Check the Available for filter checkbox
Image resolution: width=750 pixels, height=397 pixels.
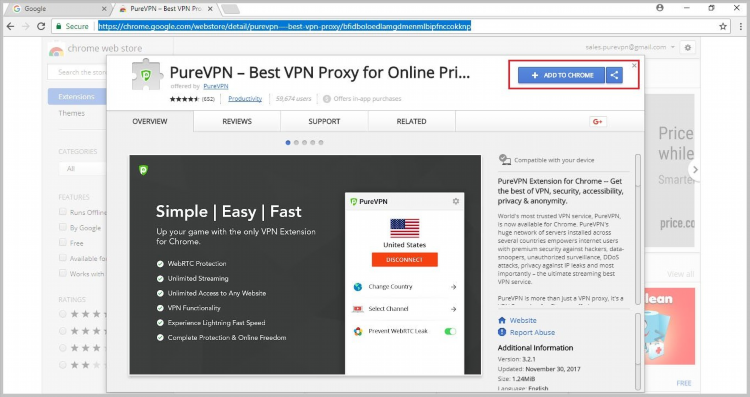coord(63,257)
